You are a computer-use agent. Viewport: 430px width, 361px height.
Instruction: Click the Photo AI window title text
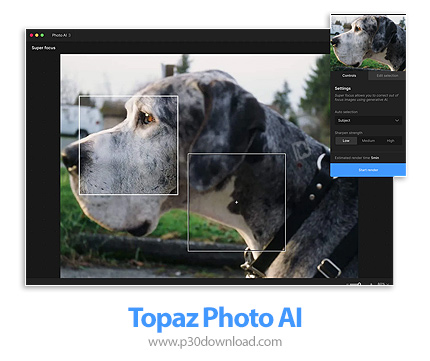point(59,35)
